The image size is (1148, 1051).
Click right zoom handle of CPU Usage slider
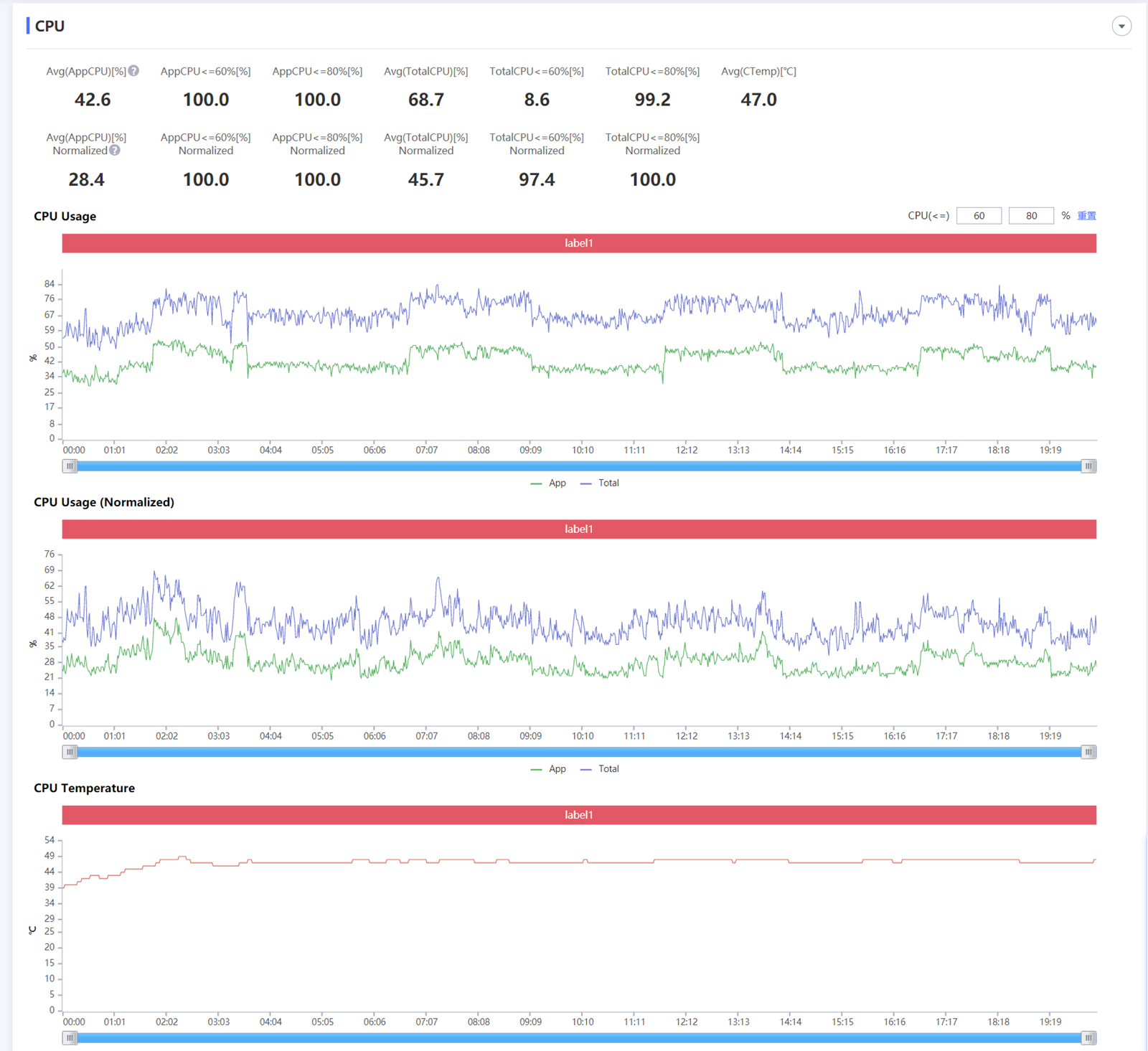tap(1088, 466)
